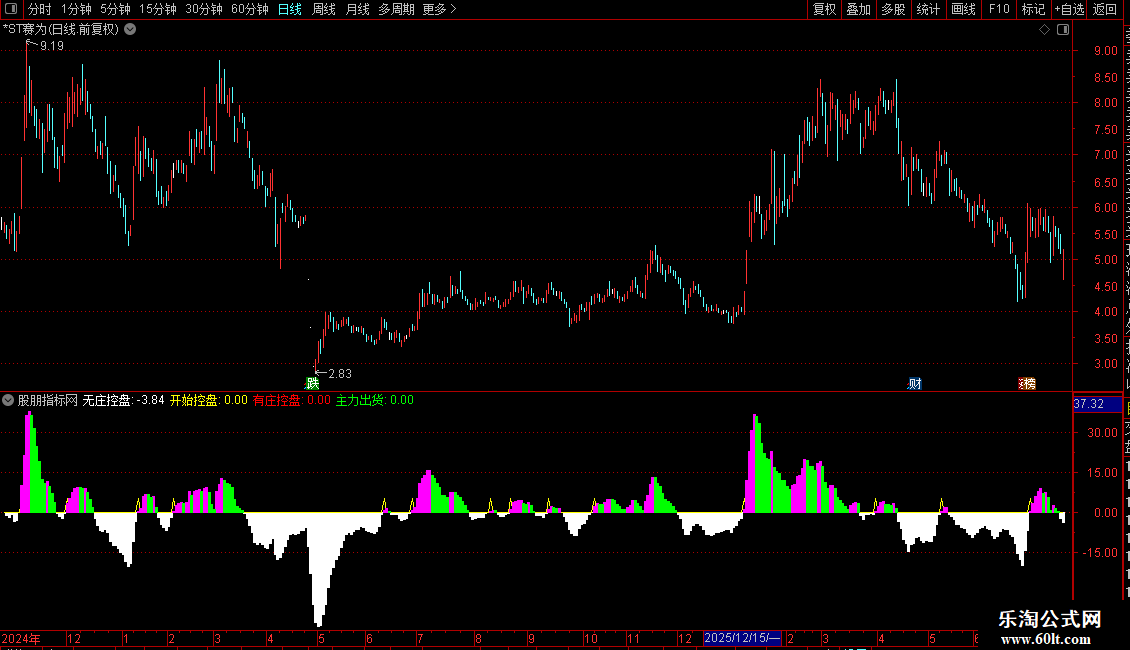1130x650 pixels.
Task: Open the 多股 multi-stock view
Action: coord(894,9)
